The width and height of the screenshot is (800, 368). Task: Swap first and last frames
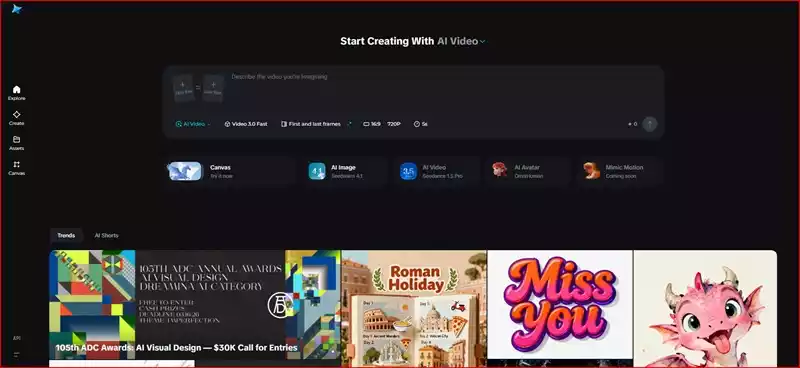(x=198, y=88)
